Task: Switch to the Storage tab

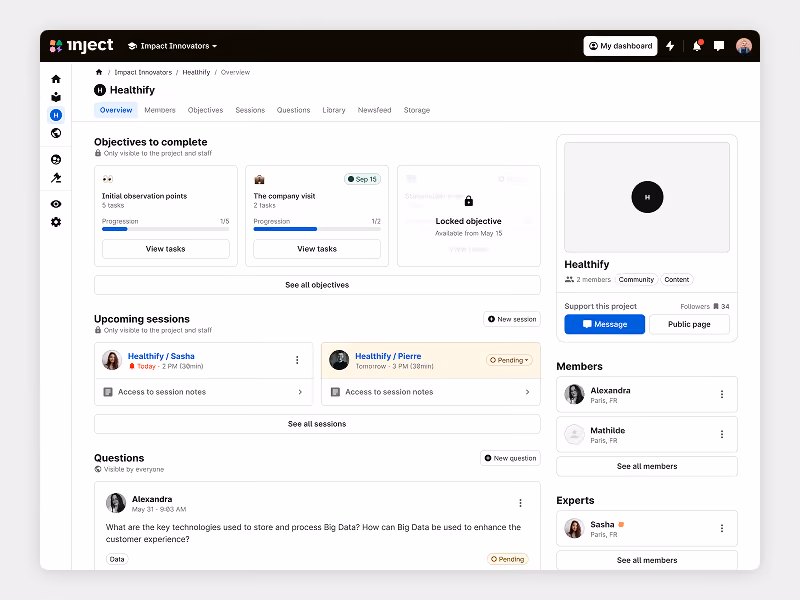Action: tap(416, 110)
